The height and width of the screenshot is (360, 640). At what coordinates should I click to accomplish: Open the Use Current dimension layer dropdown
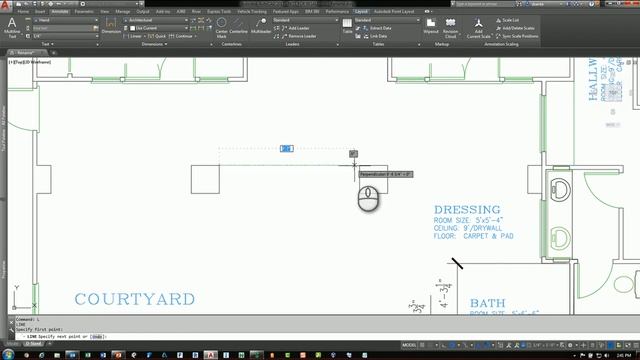click(x=159, y=28)
